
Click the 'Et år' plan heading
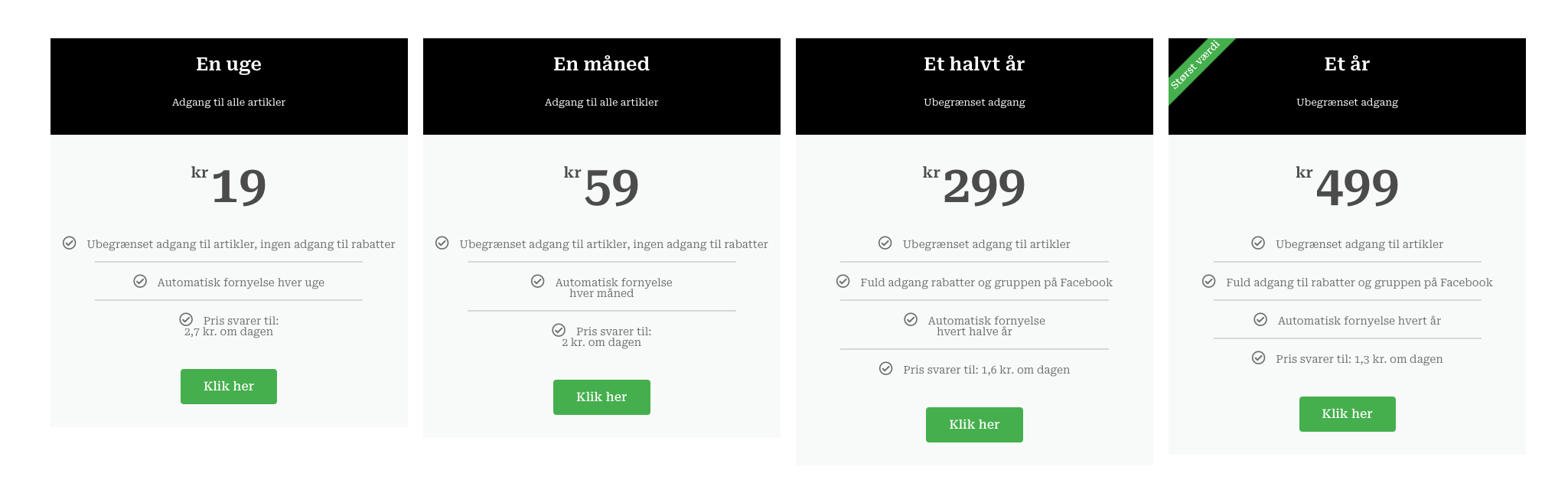1347,64
